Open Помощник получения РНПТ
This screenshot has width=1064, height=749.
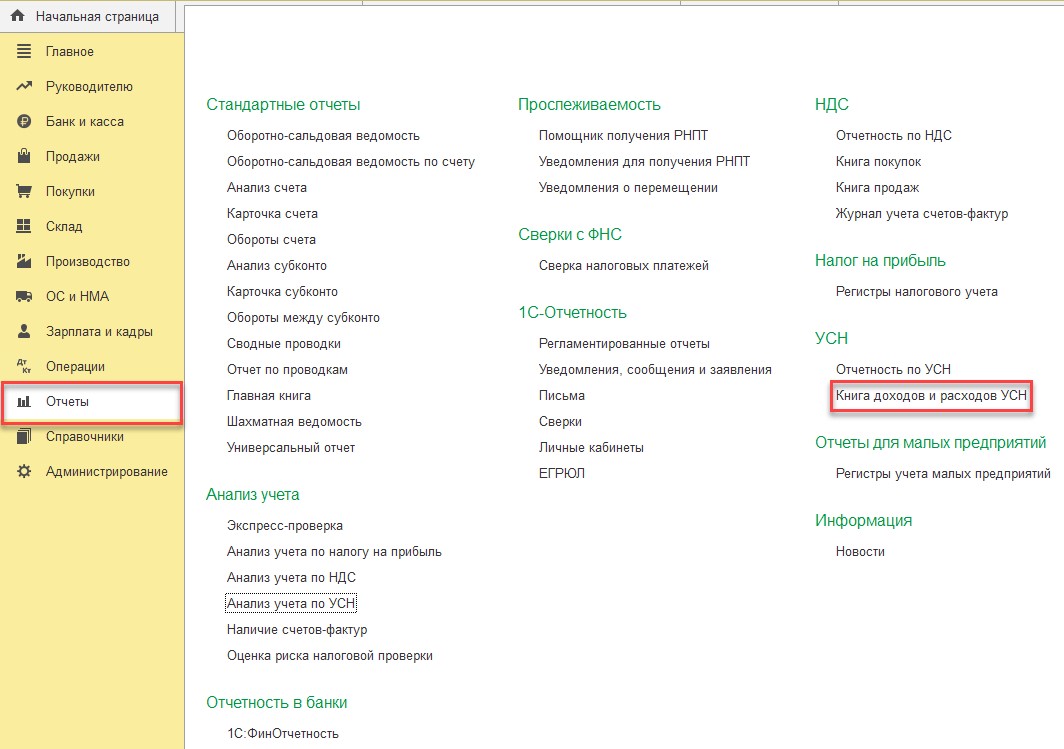(623, 136)
